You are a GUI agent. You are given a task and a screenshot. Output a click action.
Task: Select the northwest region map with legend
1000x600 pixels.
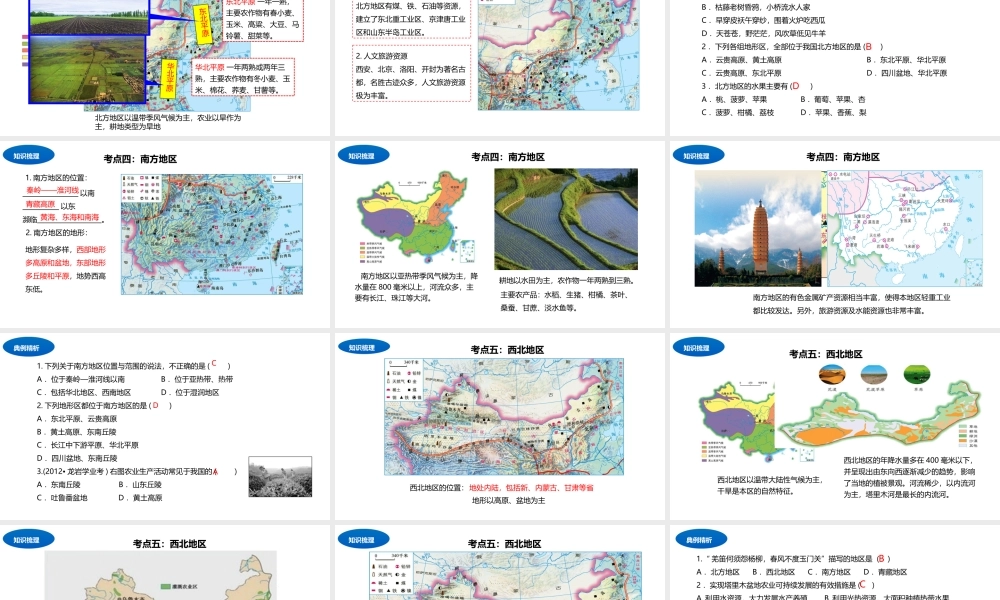click(x=504, y=417)
